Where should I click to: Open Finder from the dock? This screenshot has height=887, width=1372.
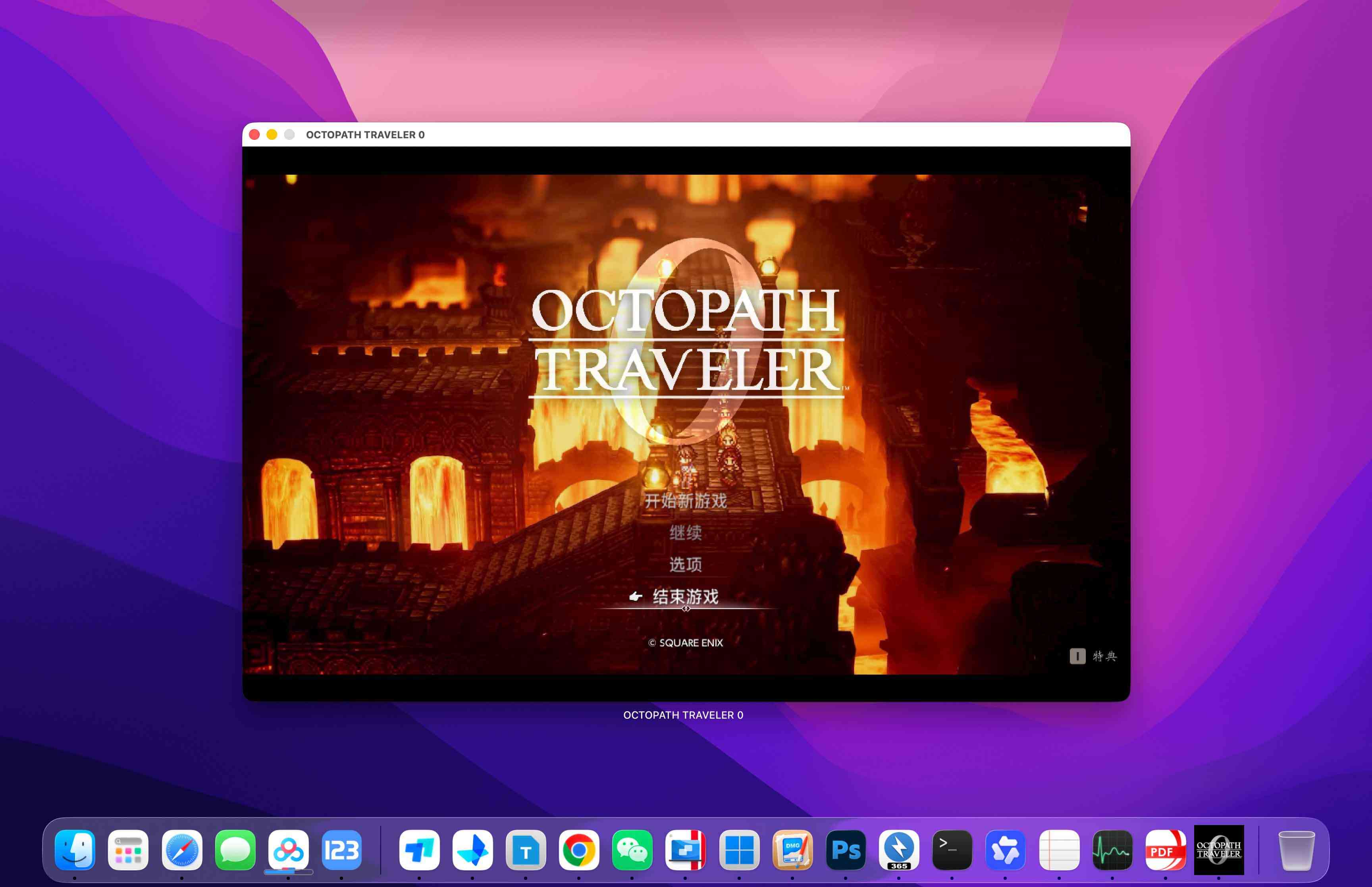click(x=75, y=850)
